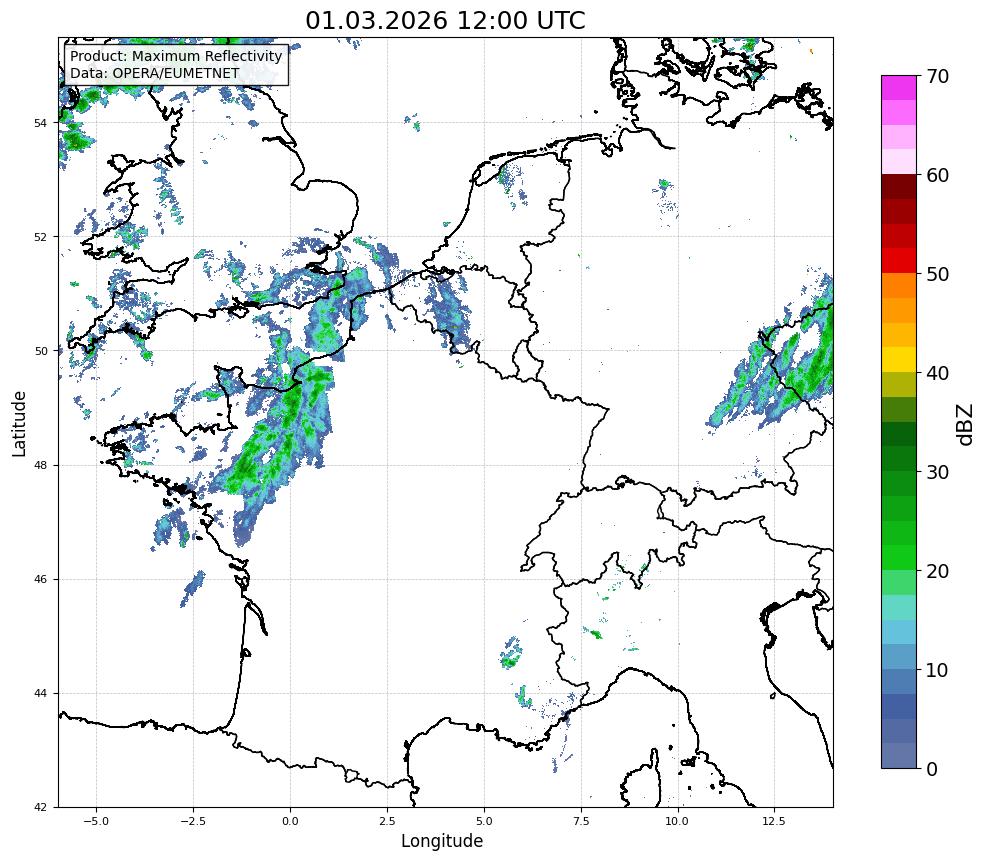Click the colorbar tick label 40

(x=937, y=373)
